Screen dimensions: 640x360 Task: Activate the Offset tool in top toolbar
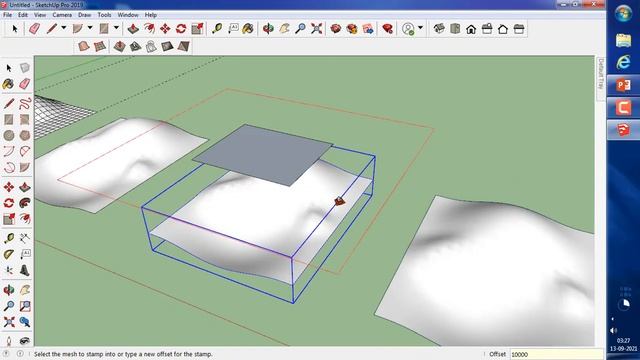tap(149, 29)
